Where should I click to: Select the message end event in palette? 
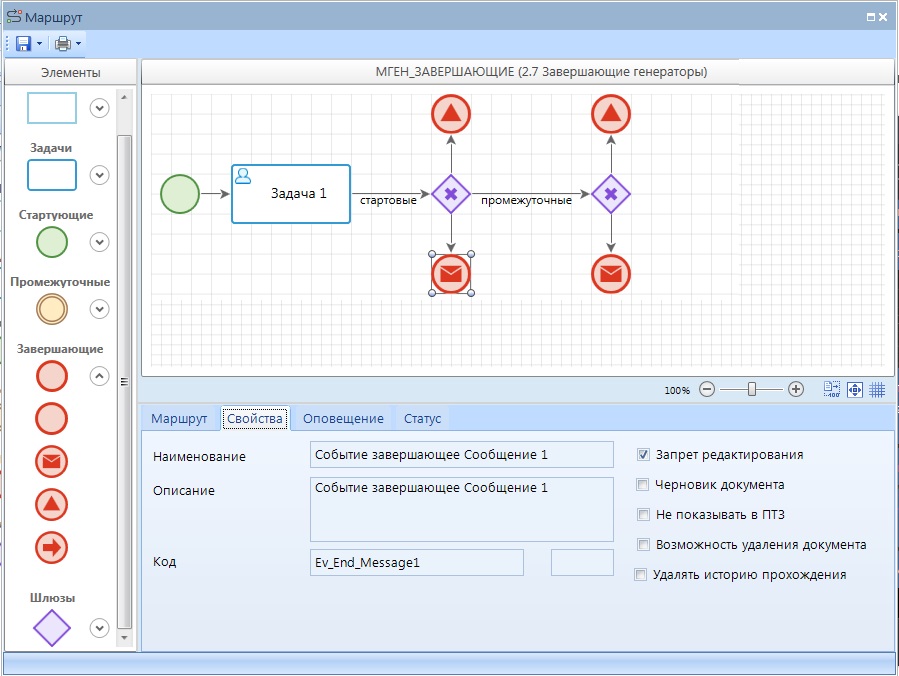pyautogui.click(x=52, y=461)
